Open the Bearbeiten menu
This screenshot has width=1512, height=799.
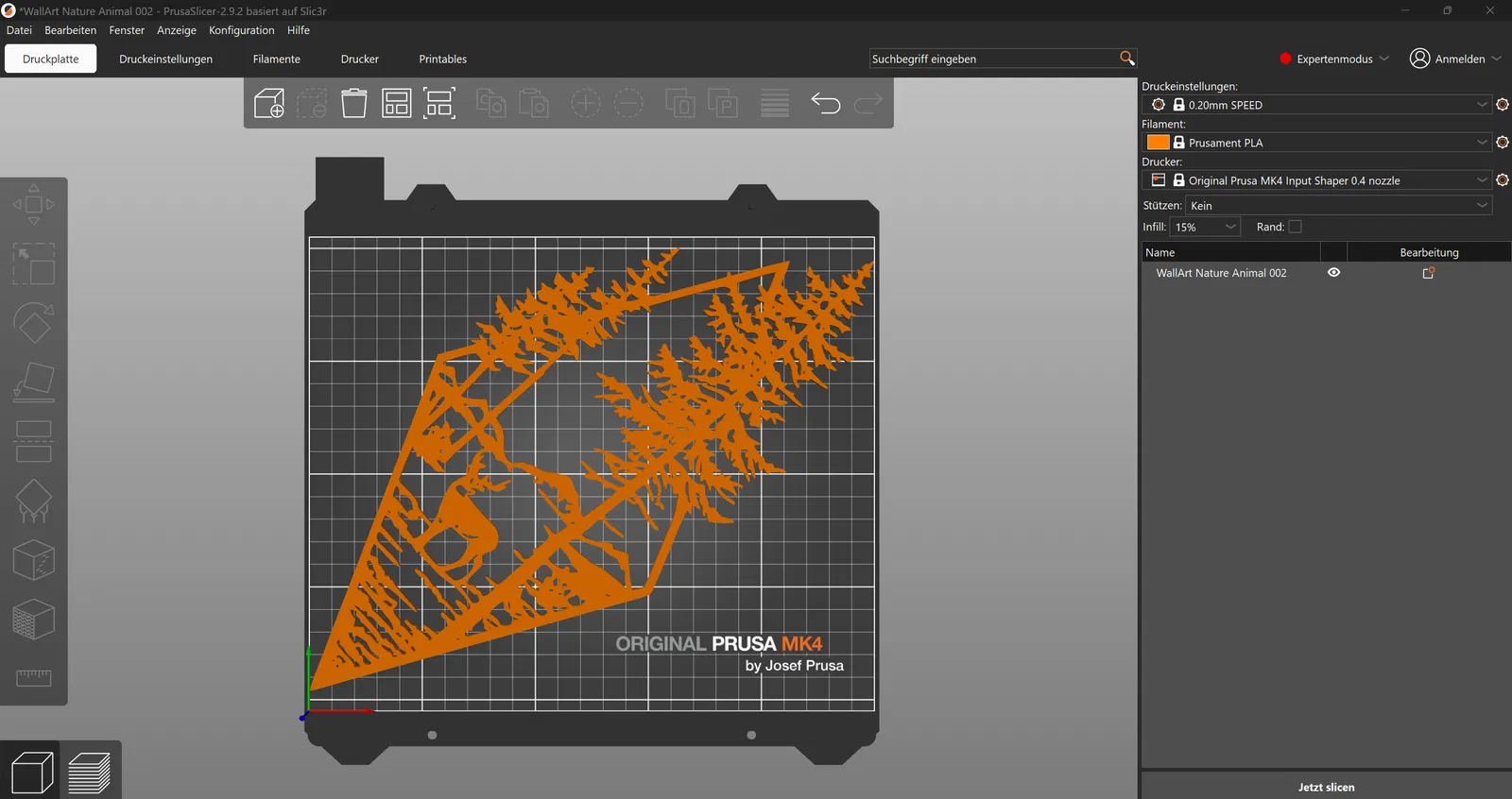click(x=70, y=30)
